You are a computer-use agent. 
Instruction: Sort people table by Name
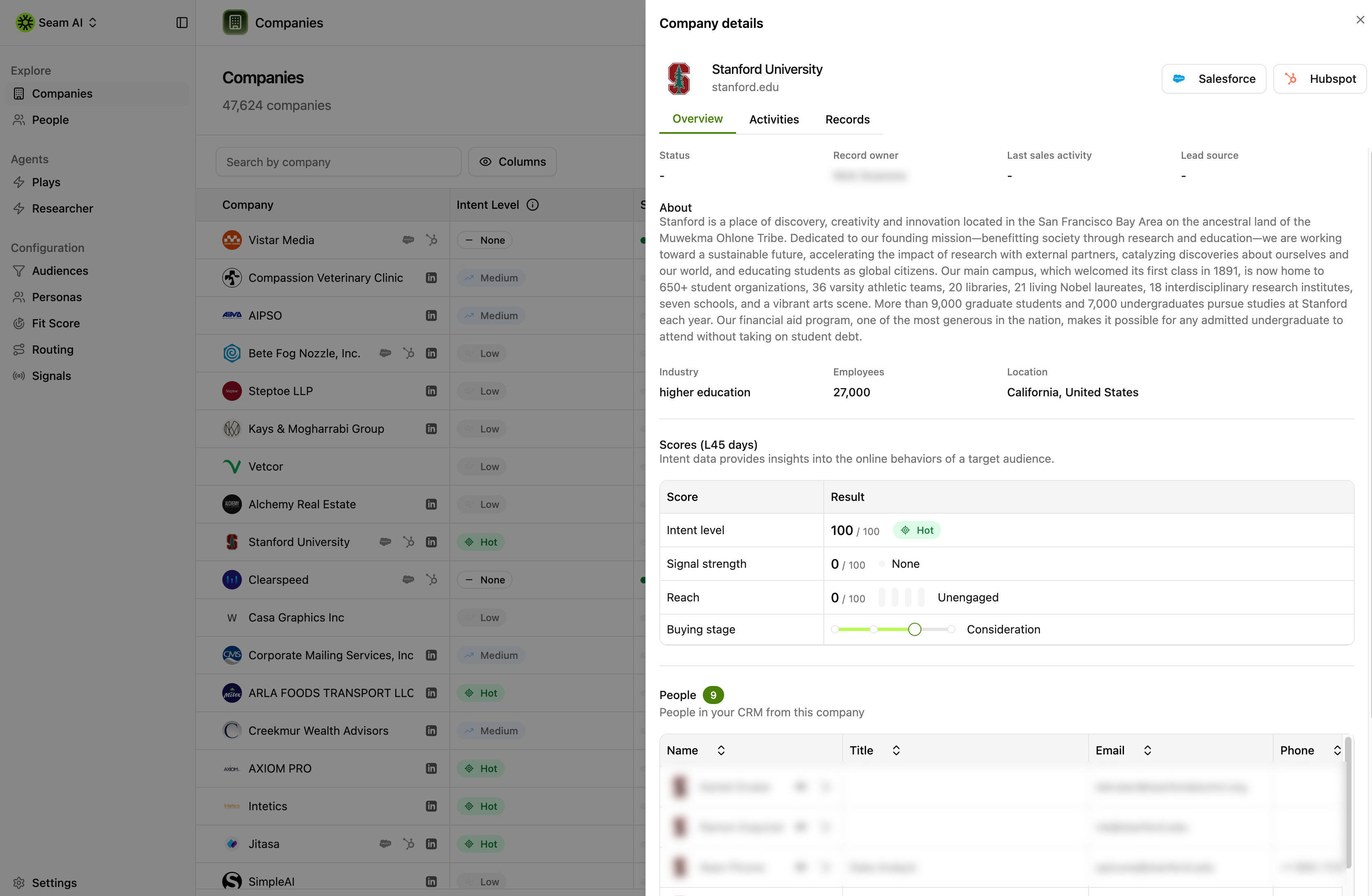click(x=720, y=750)
